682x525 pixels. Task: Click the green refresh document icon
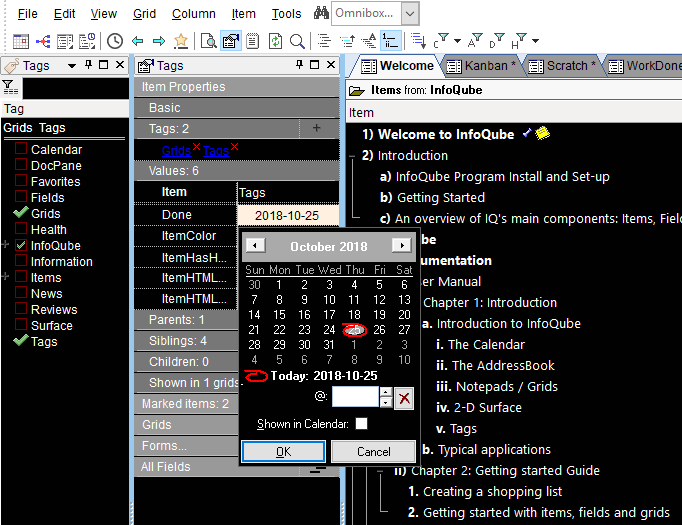274,41
